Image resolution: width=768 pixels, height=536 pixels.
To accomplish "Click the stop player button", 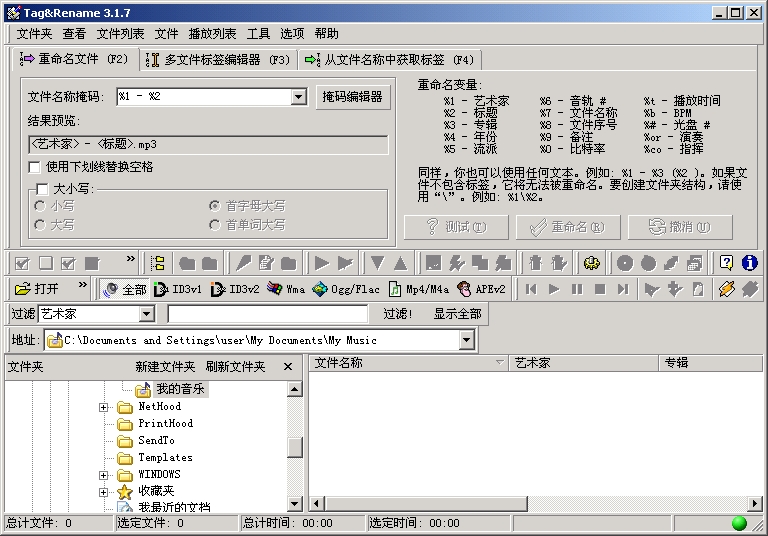I will [x=600, y=290].
